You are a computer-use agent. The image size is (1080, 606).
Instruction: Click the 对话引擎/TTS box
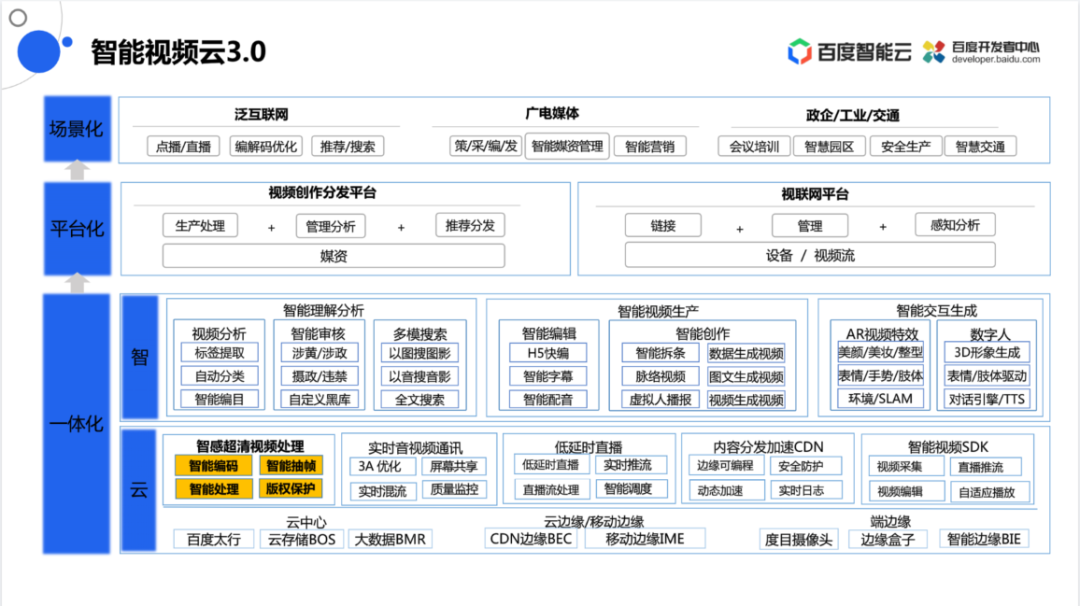pos(987,399)
